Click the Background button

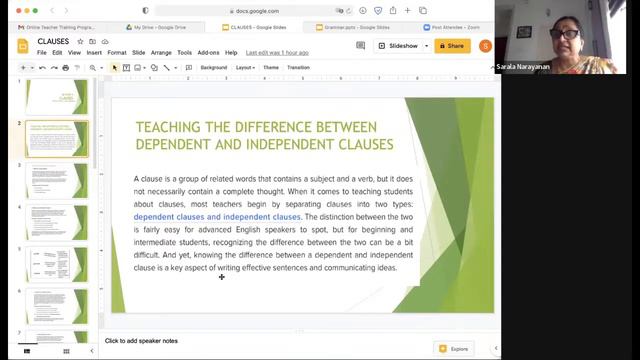coord(213,67)
